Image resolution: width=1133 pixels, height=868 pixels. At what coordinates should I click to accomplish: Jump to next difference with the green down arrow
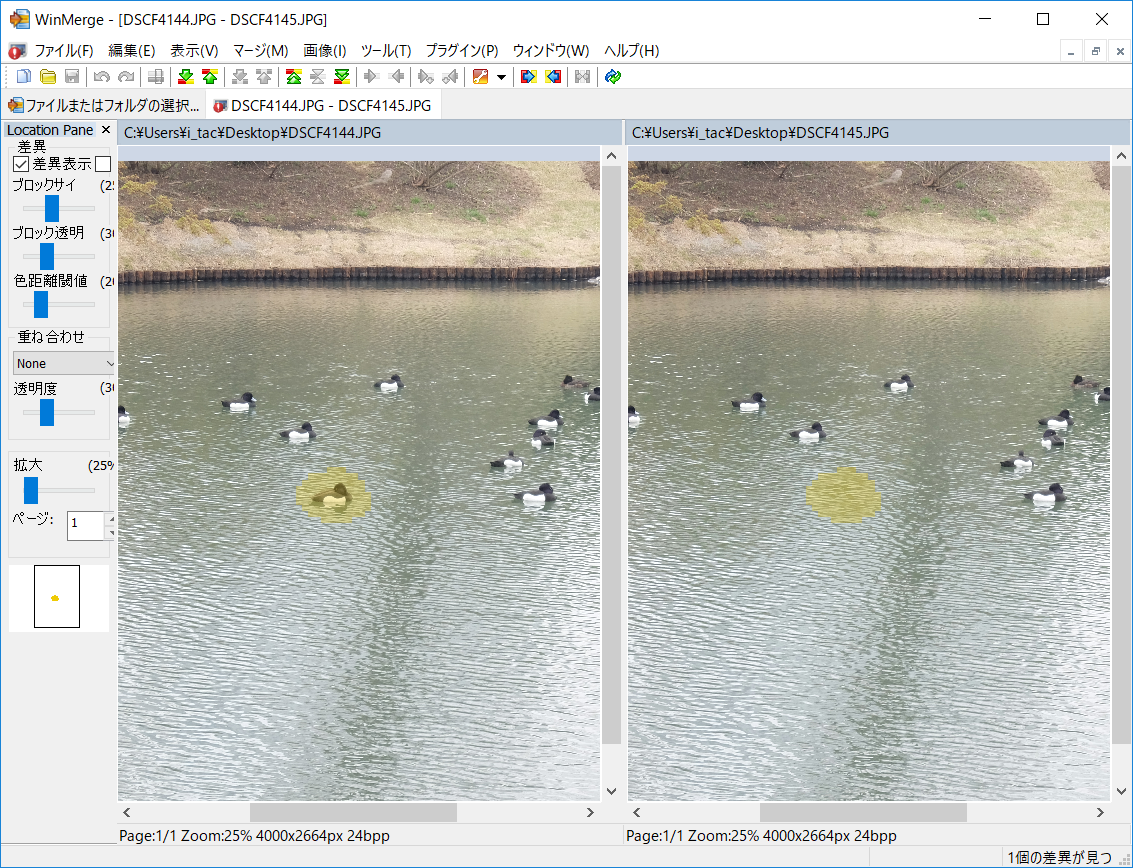pos(186,77)
